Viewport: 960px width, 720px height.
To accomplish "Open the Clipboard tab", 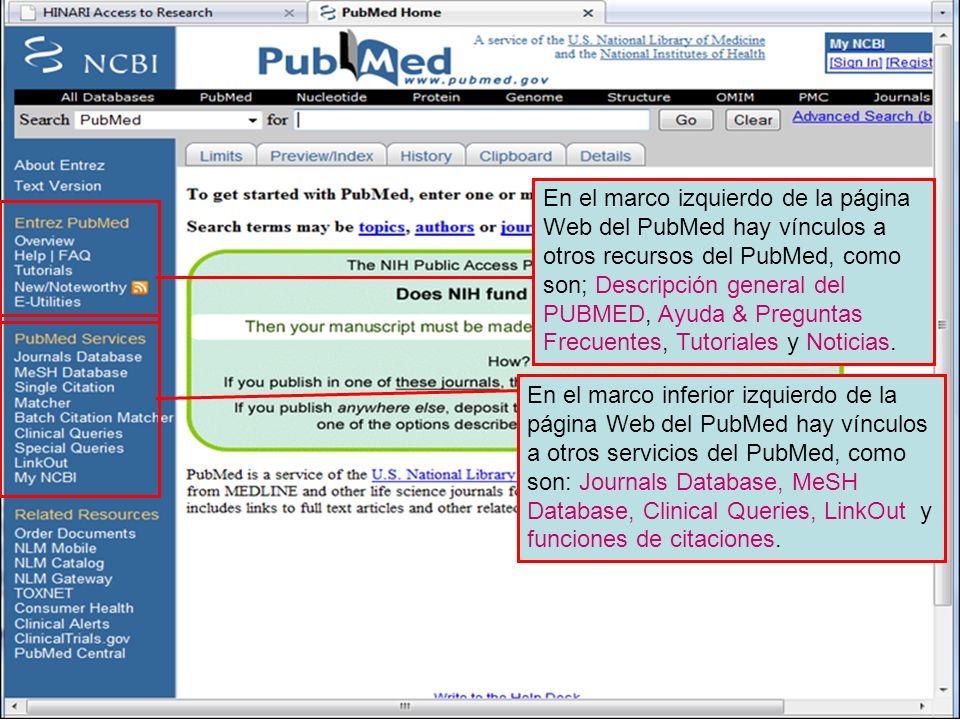I will click(516, 156).
